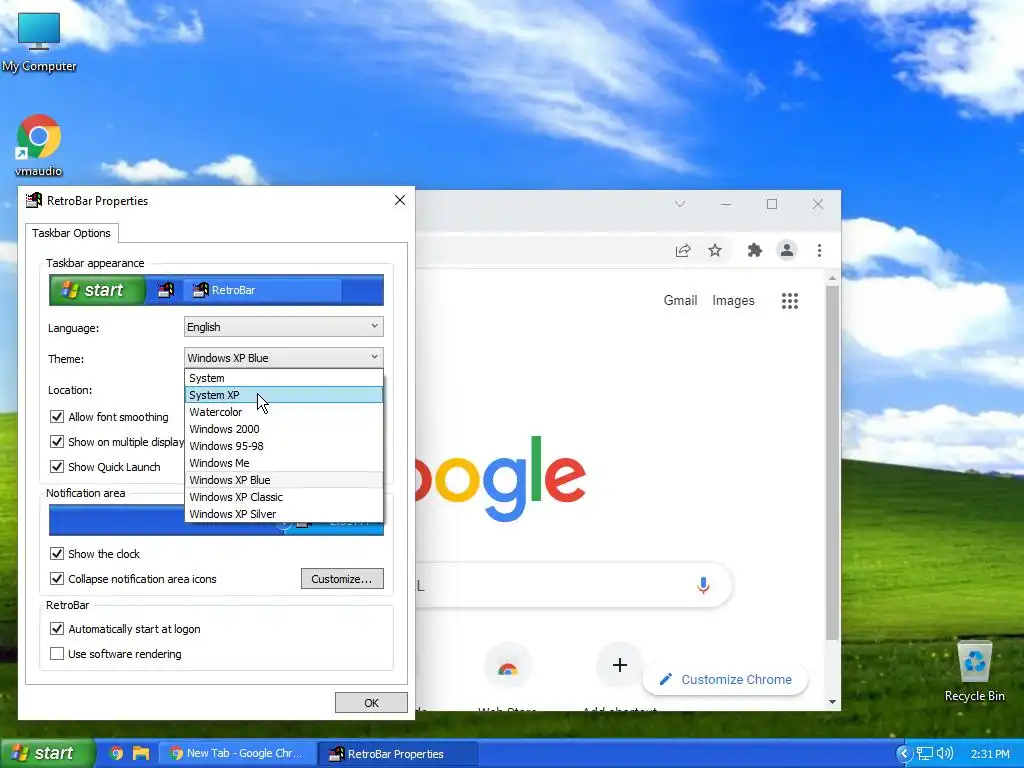Toggle Collapse notification area icons
The height and width of the screenshot is (768, 1024).
coord(57,579)
